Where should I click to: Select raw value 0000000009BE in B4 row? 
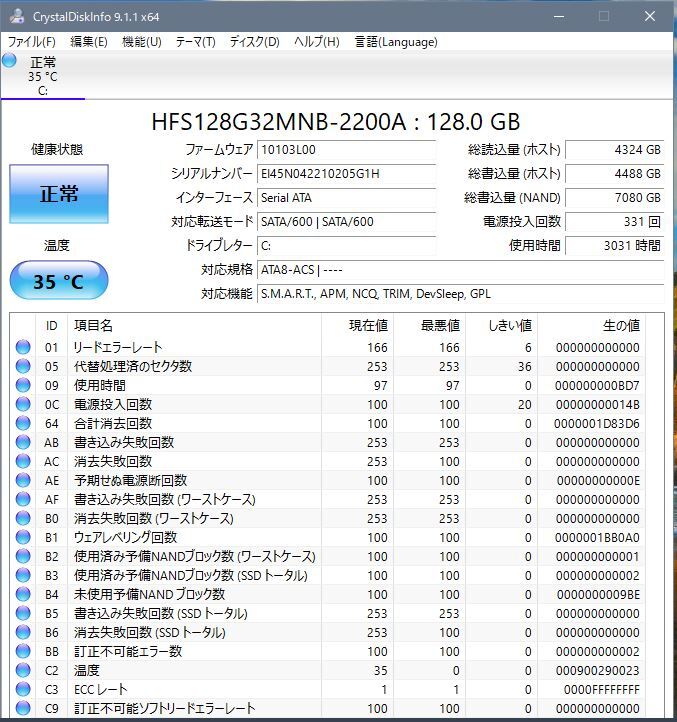click(598, 595)
